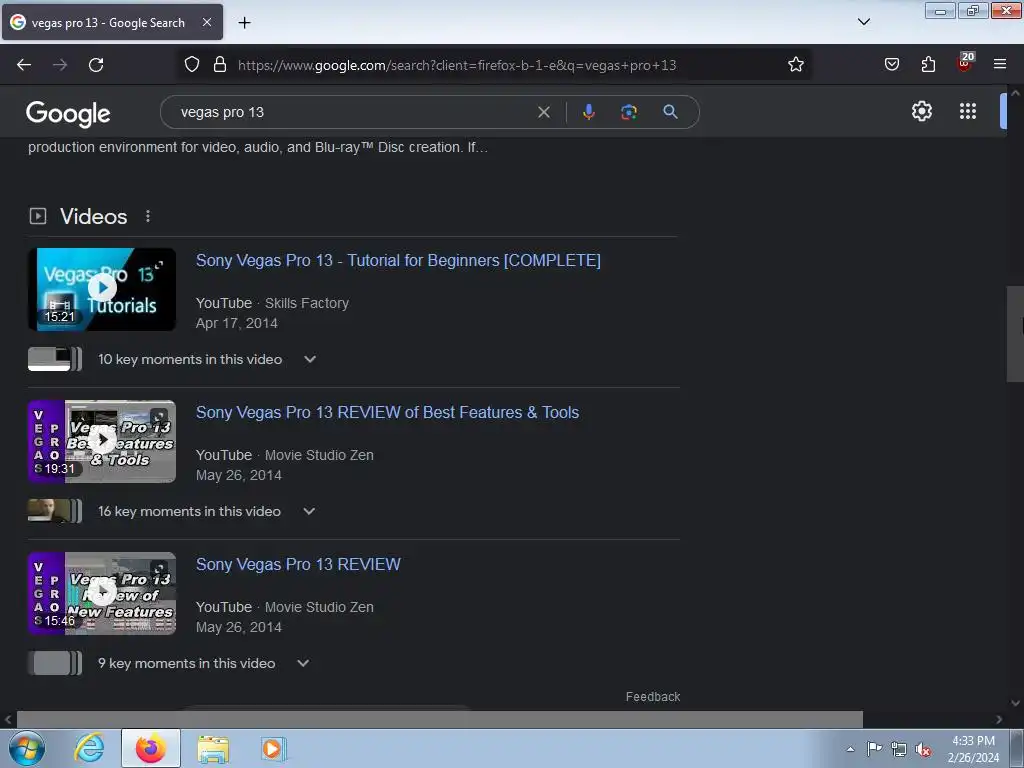The height and width of the screenshot is (768, 1024).
Task: Start voice search with microphone
Action: point(588,112)
